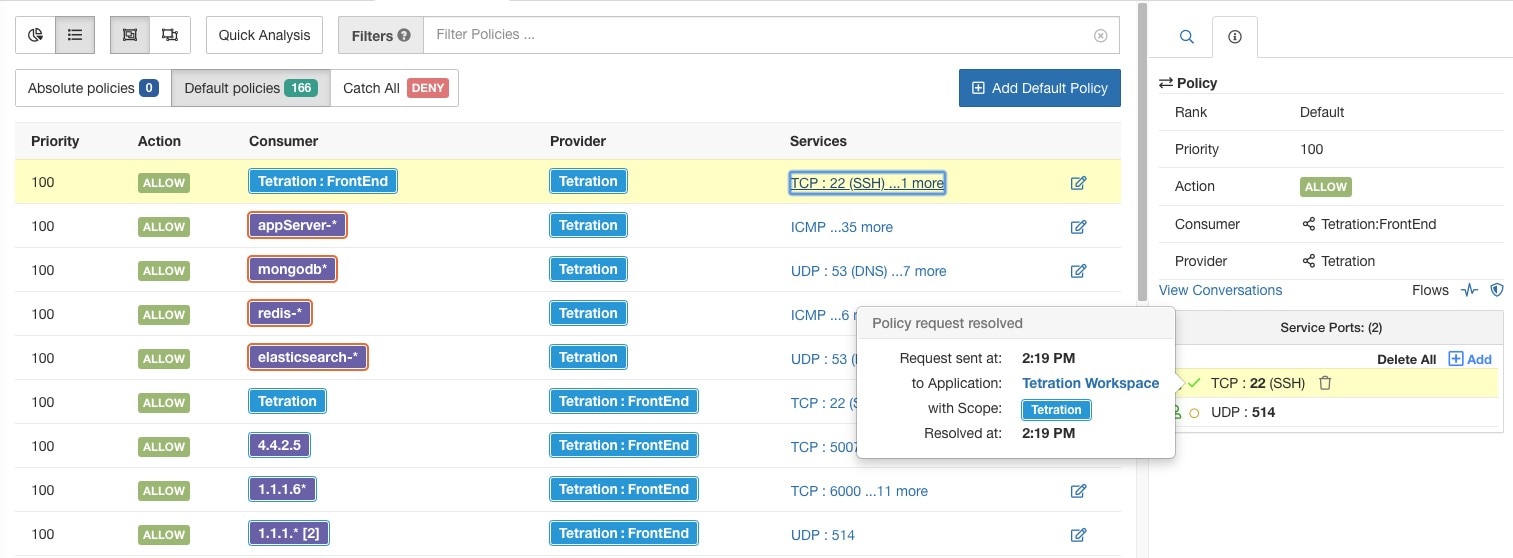This screenshot has height=558, width=1513.
Task: Click the Consumer column header
Action: (x=283, y=141)
